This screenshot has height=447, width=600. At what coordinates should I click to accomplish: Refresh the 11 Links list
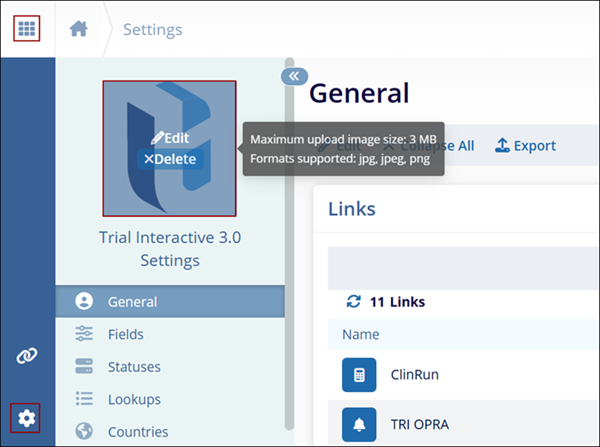click(x=353, y=301)
